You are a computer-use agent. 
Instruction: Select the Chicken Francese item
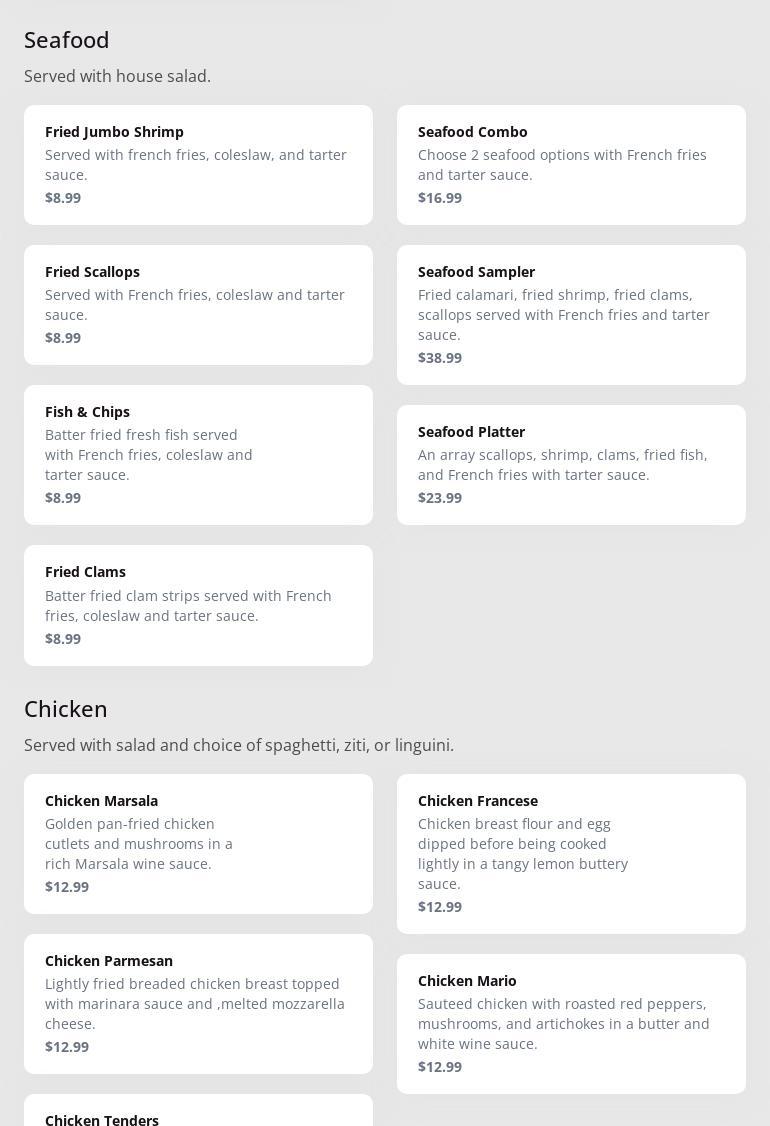point(571,853)
